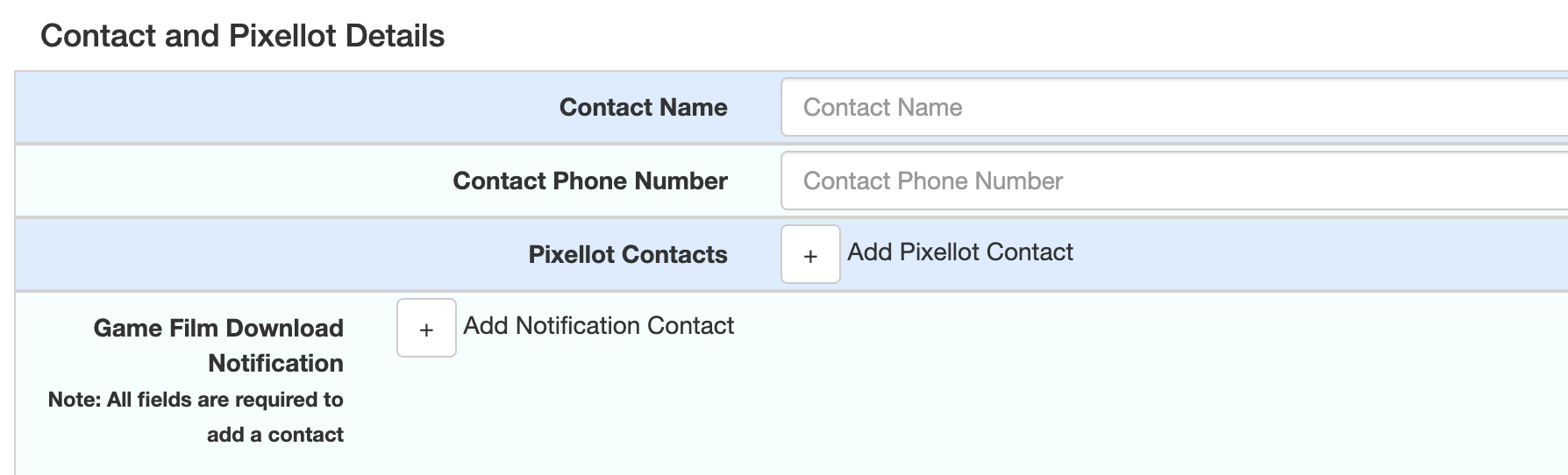Screen dimensions: 1568x475
Task: Click the plus icon beside Add Pixellot Contact
Action: pyautogui.click(x=810, y=254)
